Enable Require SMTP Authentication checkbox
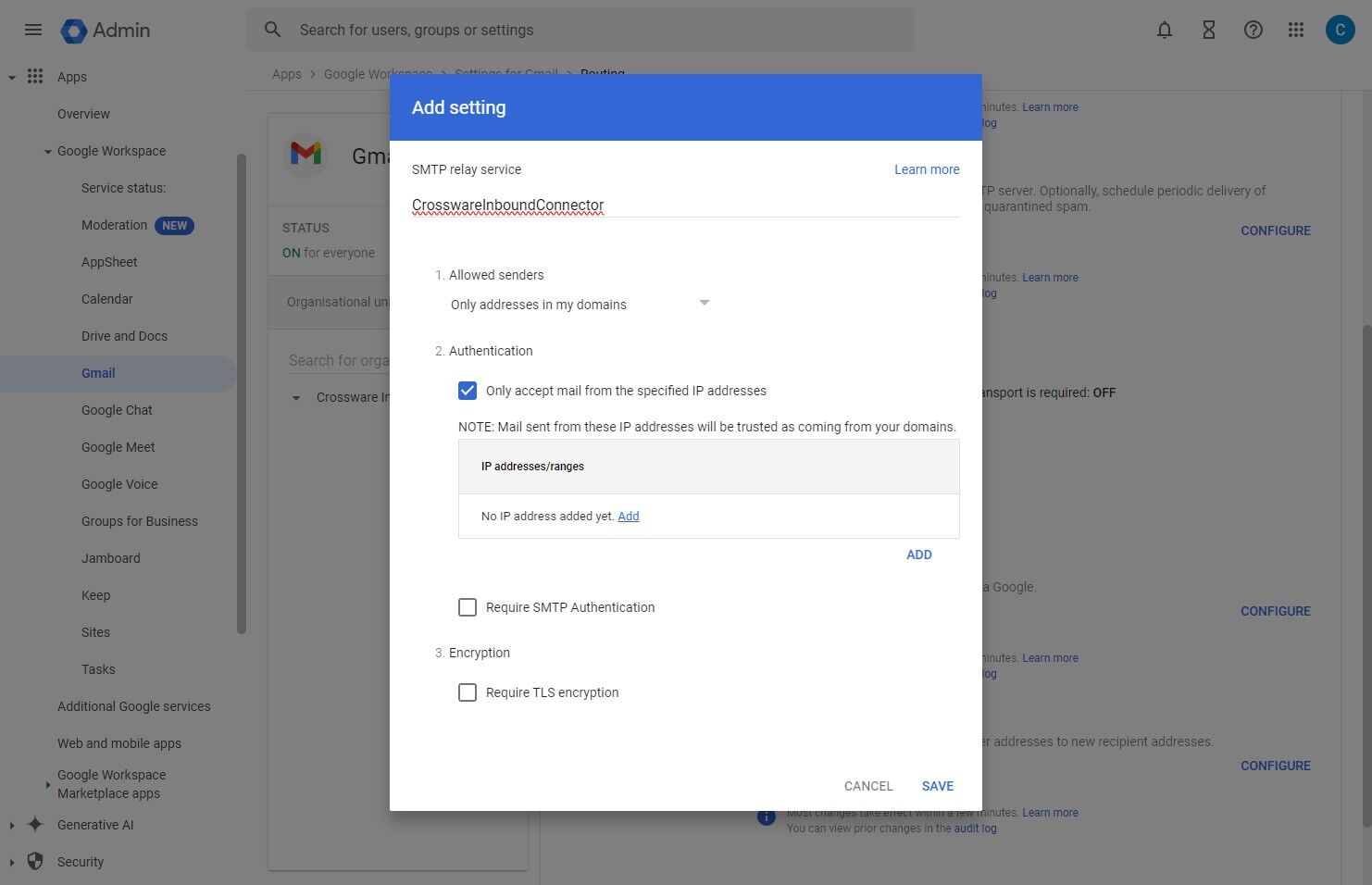Viewport: 1372px width, 885px height. coord(468,607)
